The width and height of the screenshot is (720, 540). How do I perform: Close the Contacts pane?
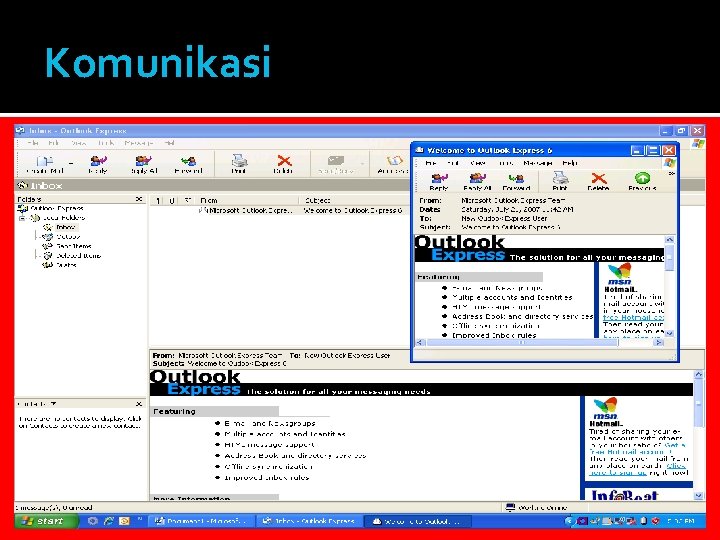139,404
